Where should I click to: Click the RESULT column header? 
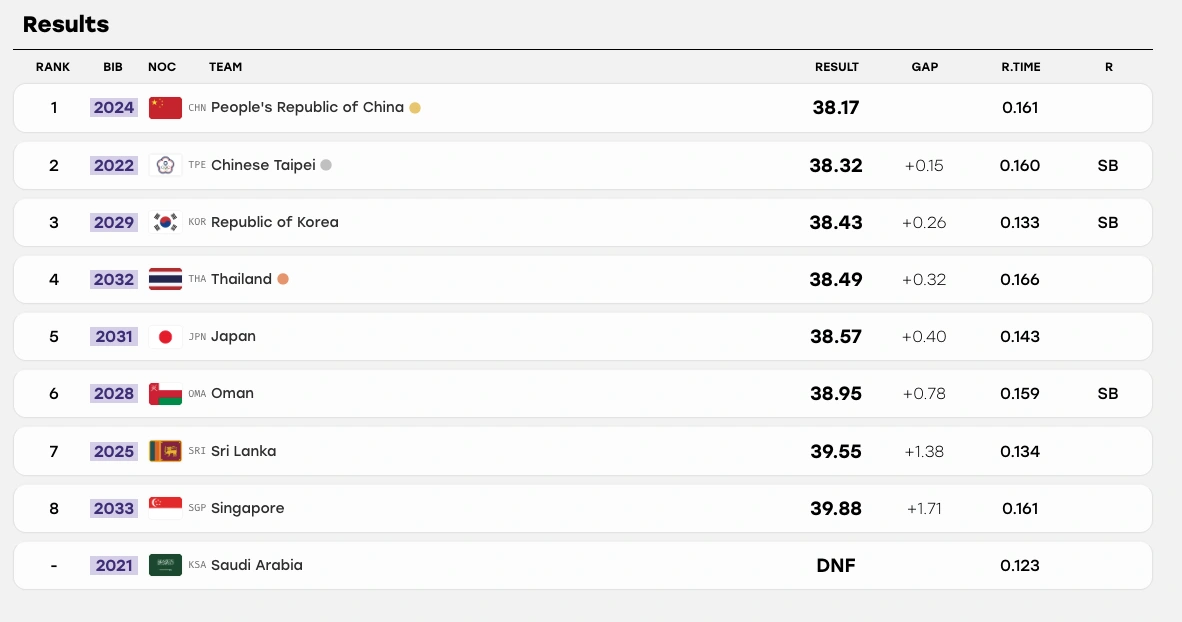tap(837, 67)
